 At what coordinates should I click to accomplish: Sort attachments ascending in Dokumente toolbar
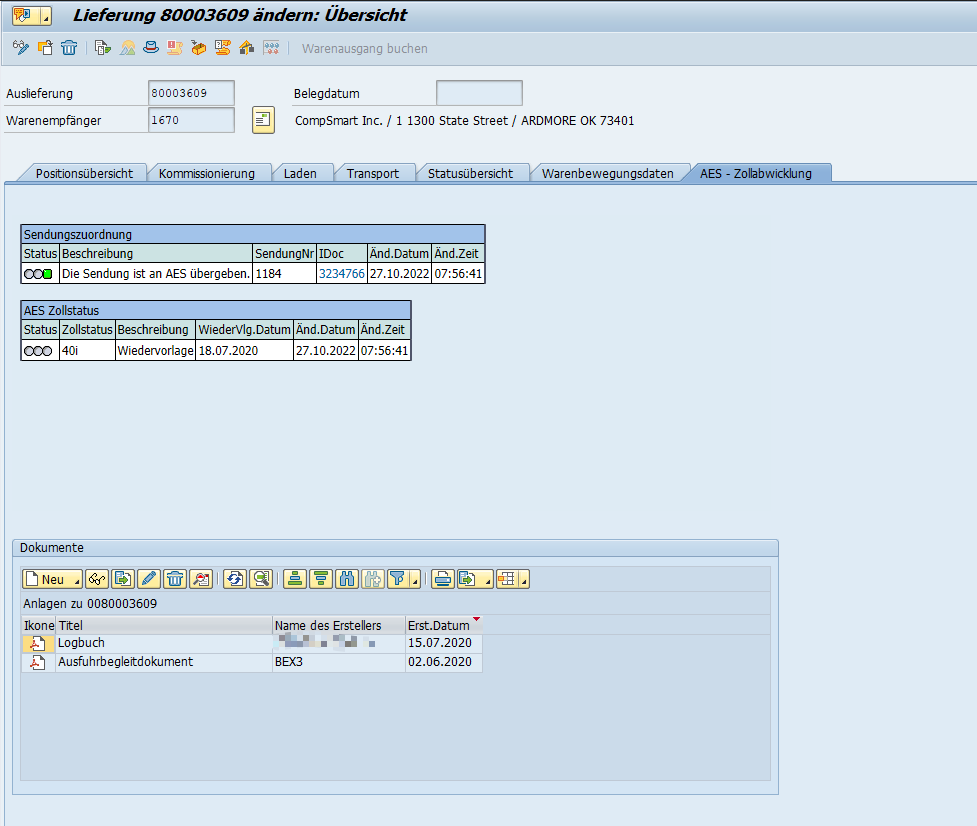point(295,579)
